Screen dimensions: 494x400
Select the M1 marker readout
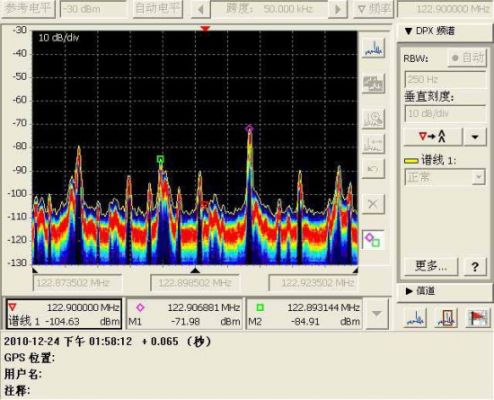tap(184, 314)
